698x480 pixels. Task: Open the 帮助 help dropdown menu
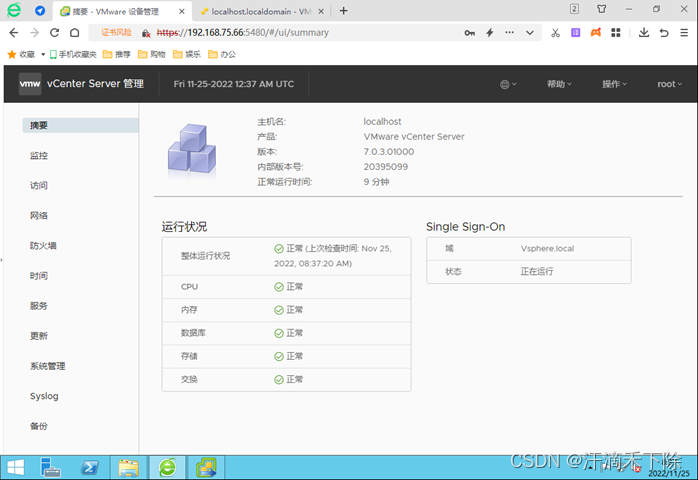559,84
